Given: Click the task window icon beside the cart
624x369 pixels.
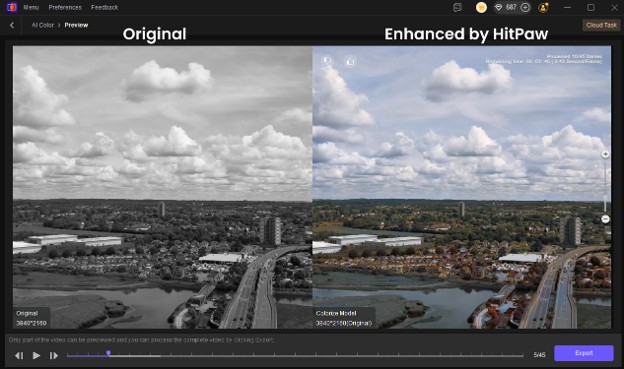Looking at the screenshot, I should point(458,8).
